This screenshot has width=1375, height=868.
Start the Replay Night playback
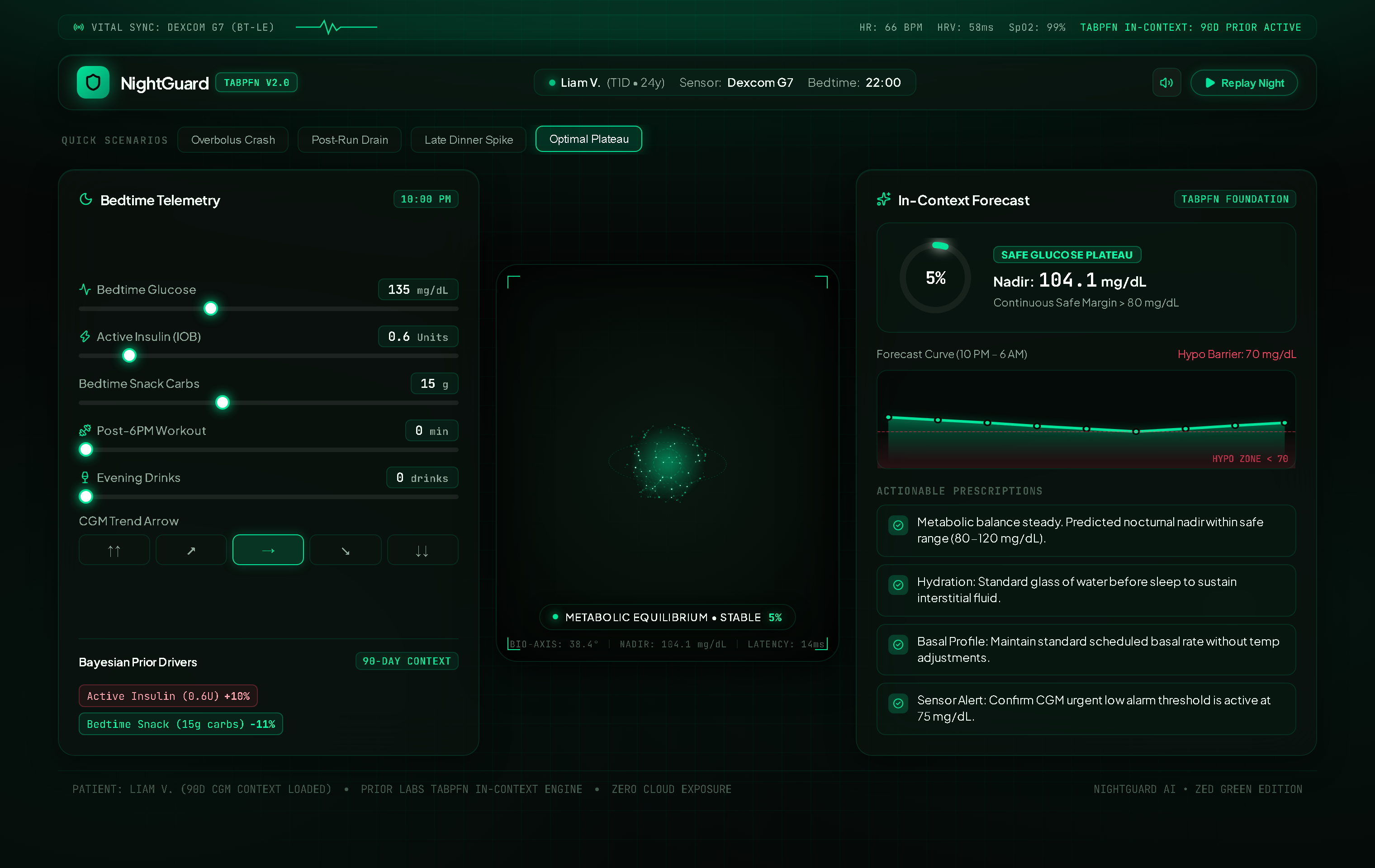[1244, 83]
